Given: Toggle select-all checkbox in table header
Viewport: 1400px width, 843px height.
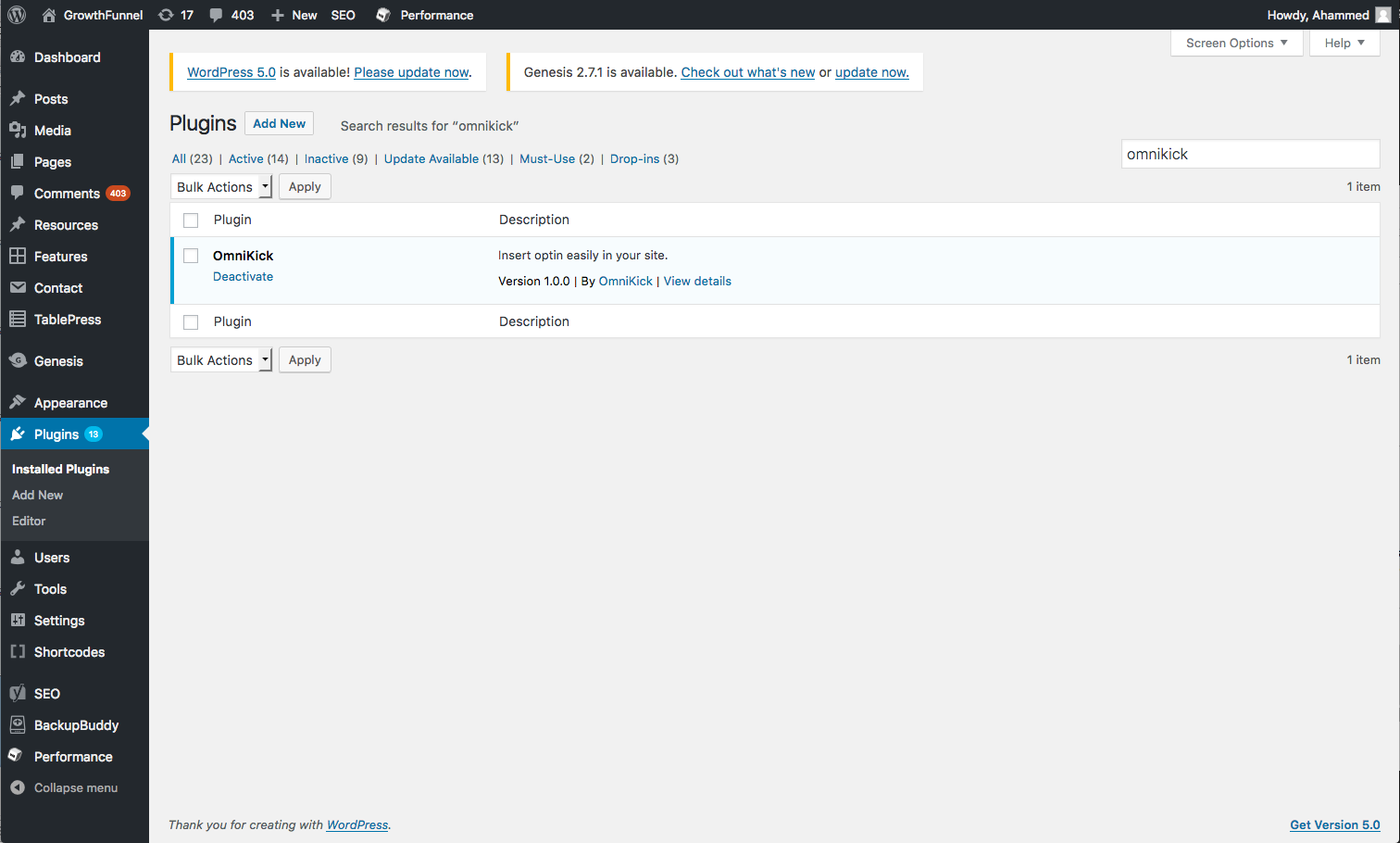Looking at the screenshot, I should [191, 220].
